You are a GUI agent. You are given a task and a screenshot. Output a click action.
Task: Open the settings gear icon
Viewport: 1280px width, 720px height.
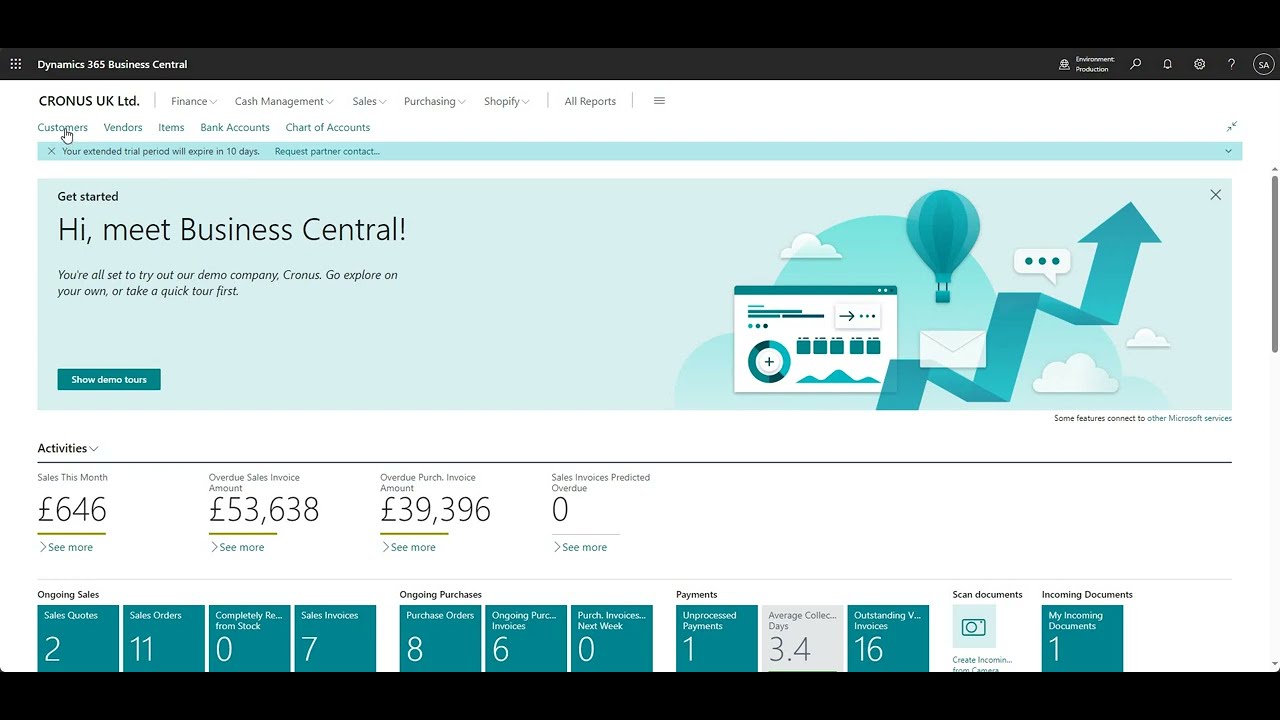pyautogui.click(x=1199, y=64)
